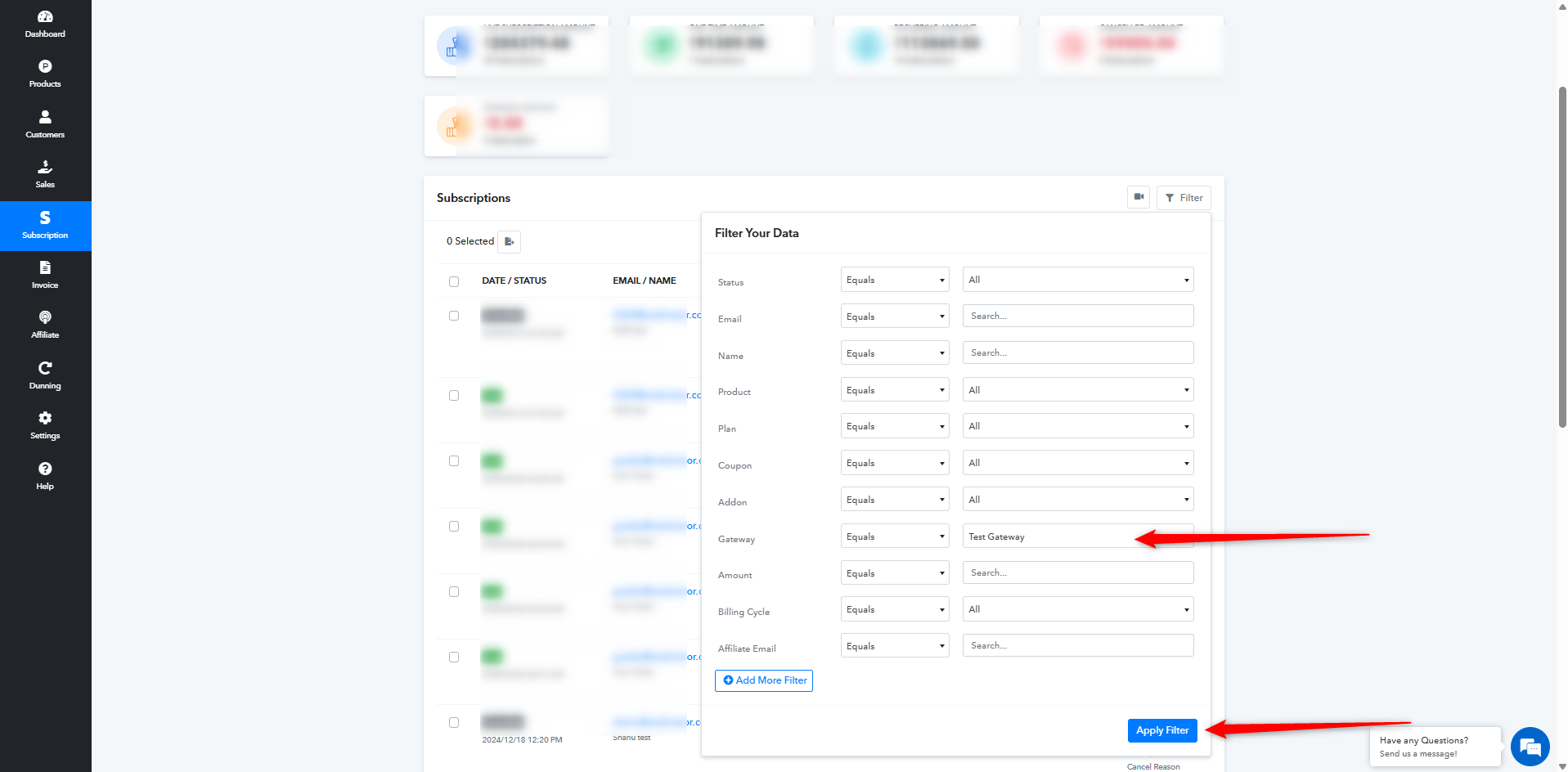Click the Apply Filter button
Screen dimensions: 1568x772
coord(1161,730)
